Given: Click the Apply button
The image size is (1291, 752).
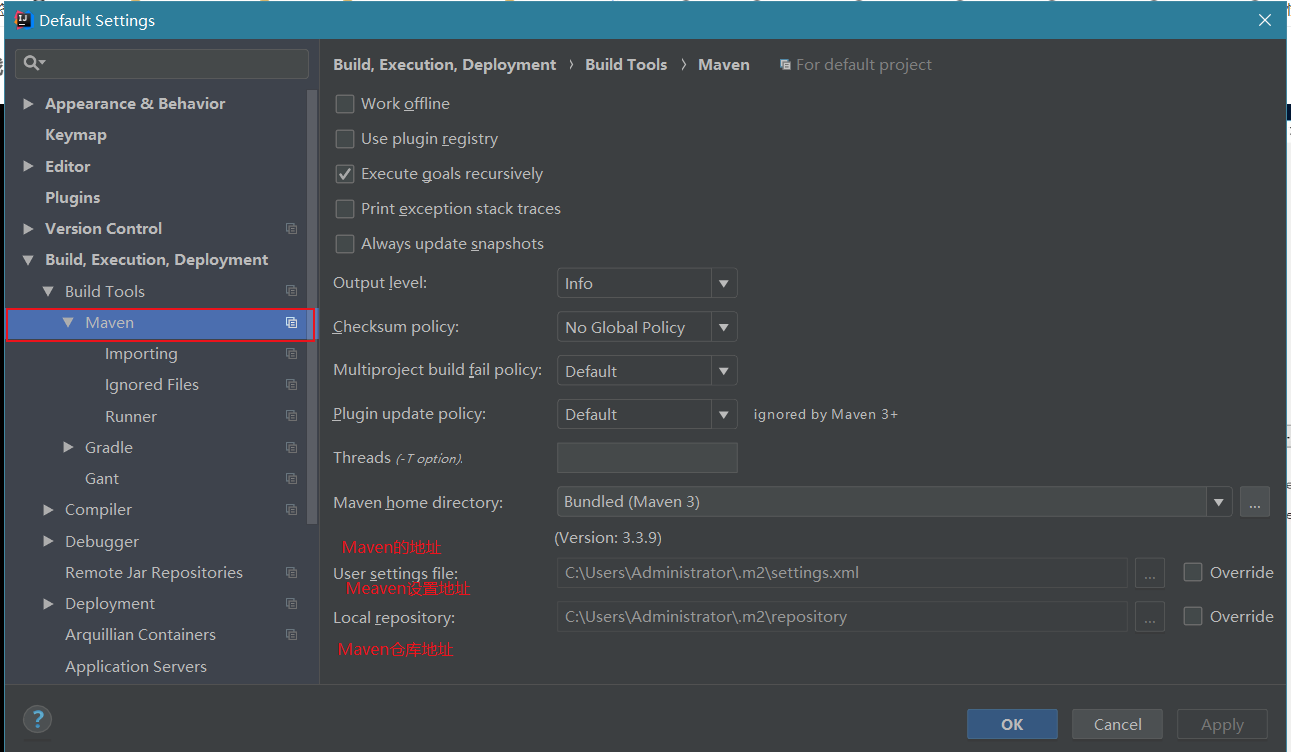Looking at the screenshot, I should pyautogui.click(x=1222, y=724).
